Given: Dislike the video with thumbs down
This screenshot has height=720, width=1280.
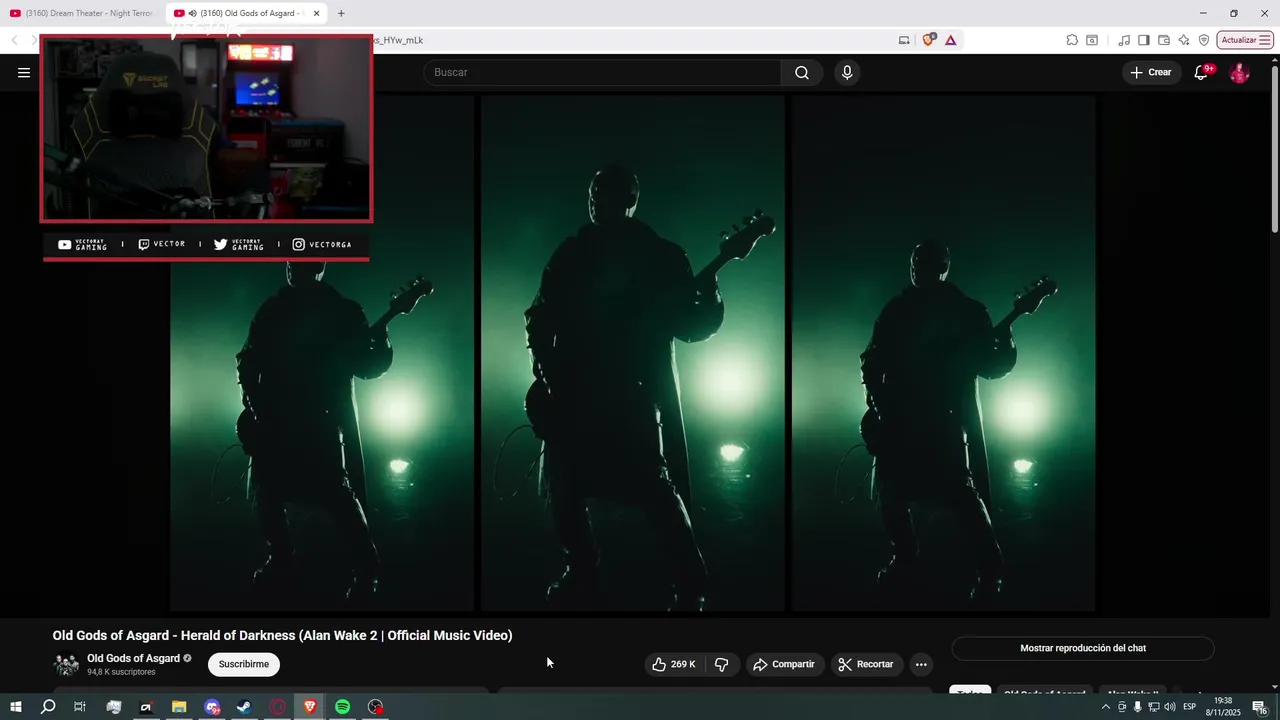Looking at the screenshot, I should click(722, 664).
